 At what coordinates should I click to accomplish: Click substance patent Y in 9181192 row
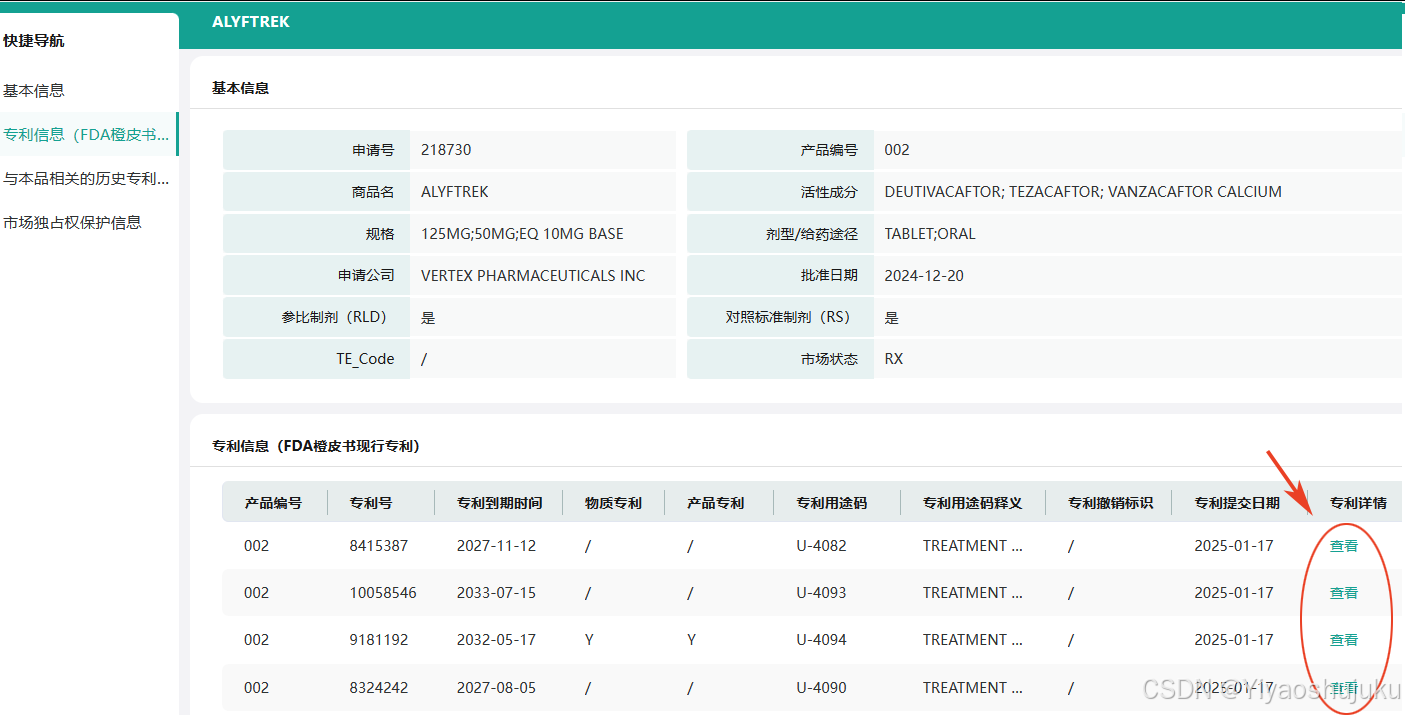pyautogui.click(x=590, y=640)
